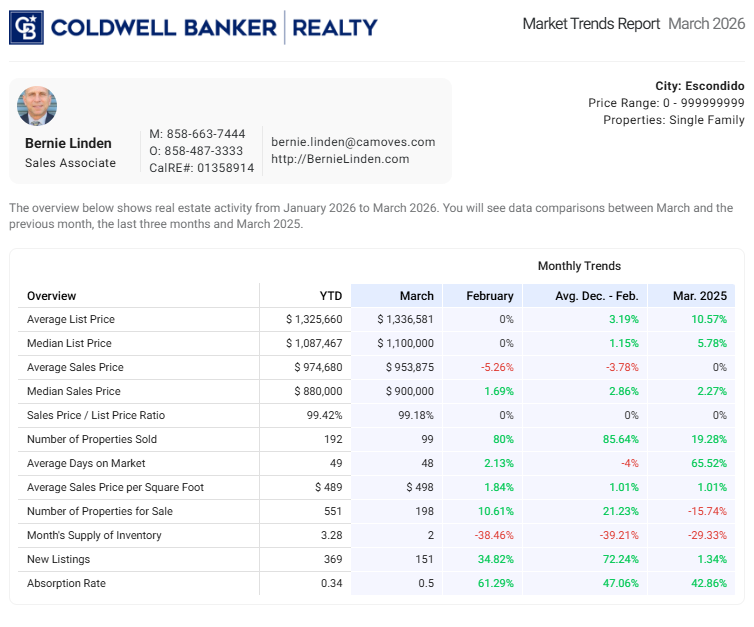Click the Monthly Trends heading

pyautogui.click(x=579, y=266)
